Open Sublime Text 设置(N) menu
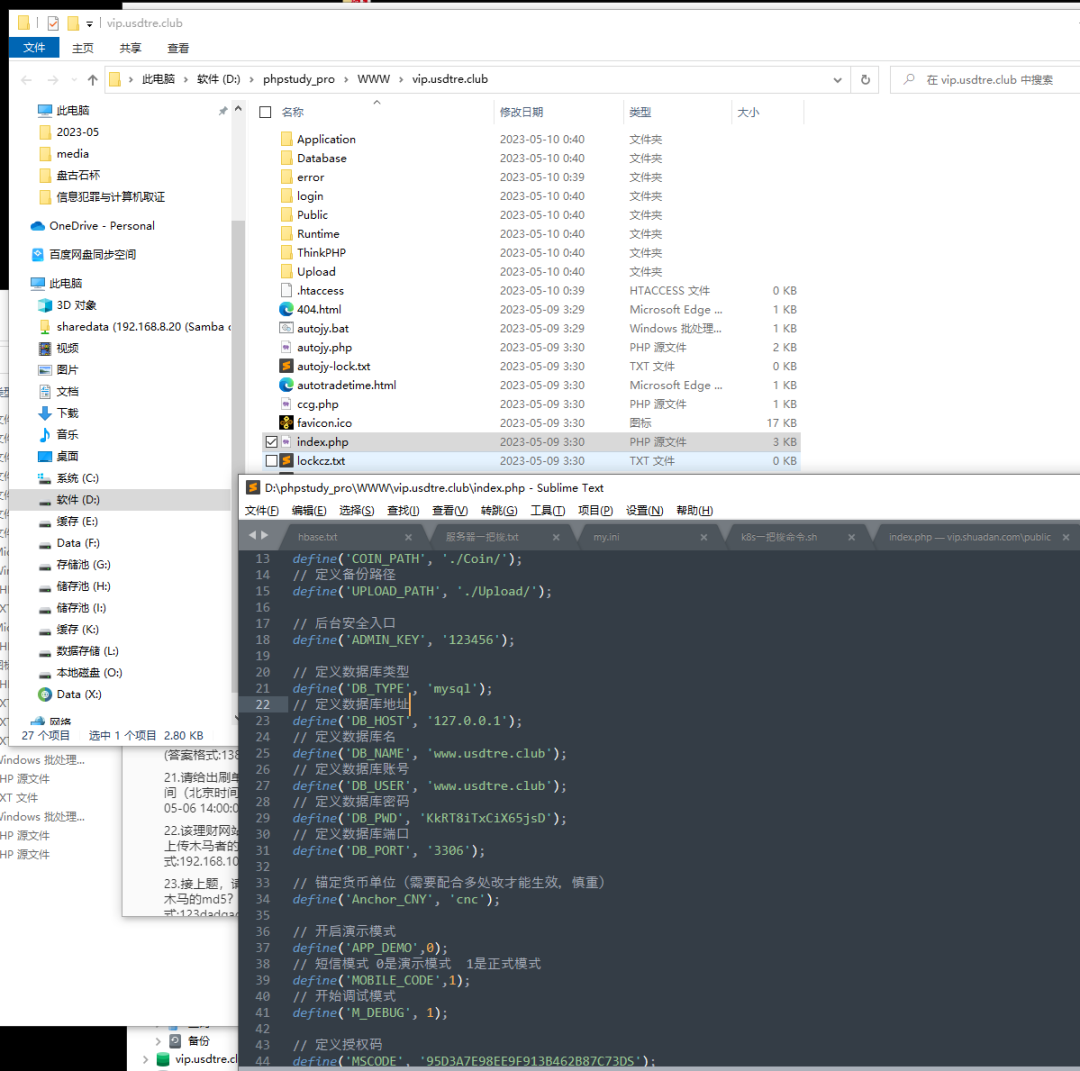1080x1071 pixels. [x=645, y=510]
